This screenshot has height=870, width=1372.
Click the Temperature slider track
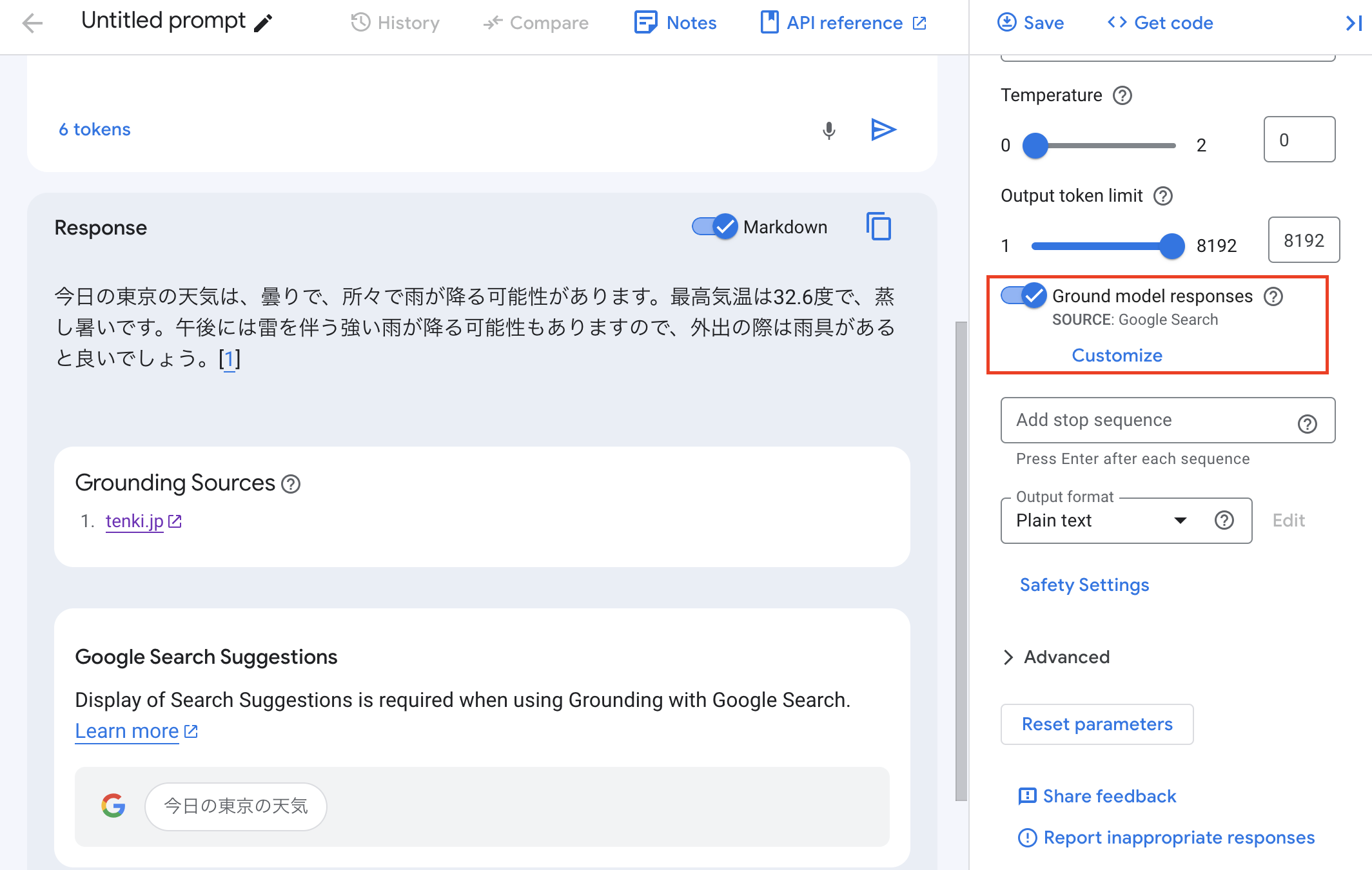1105,146
